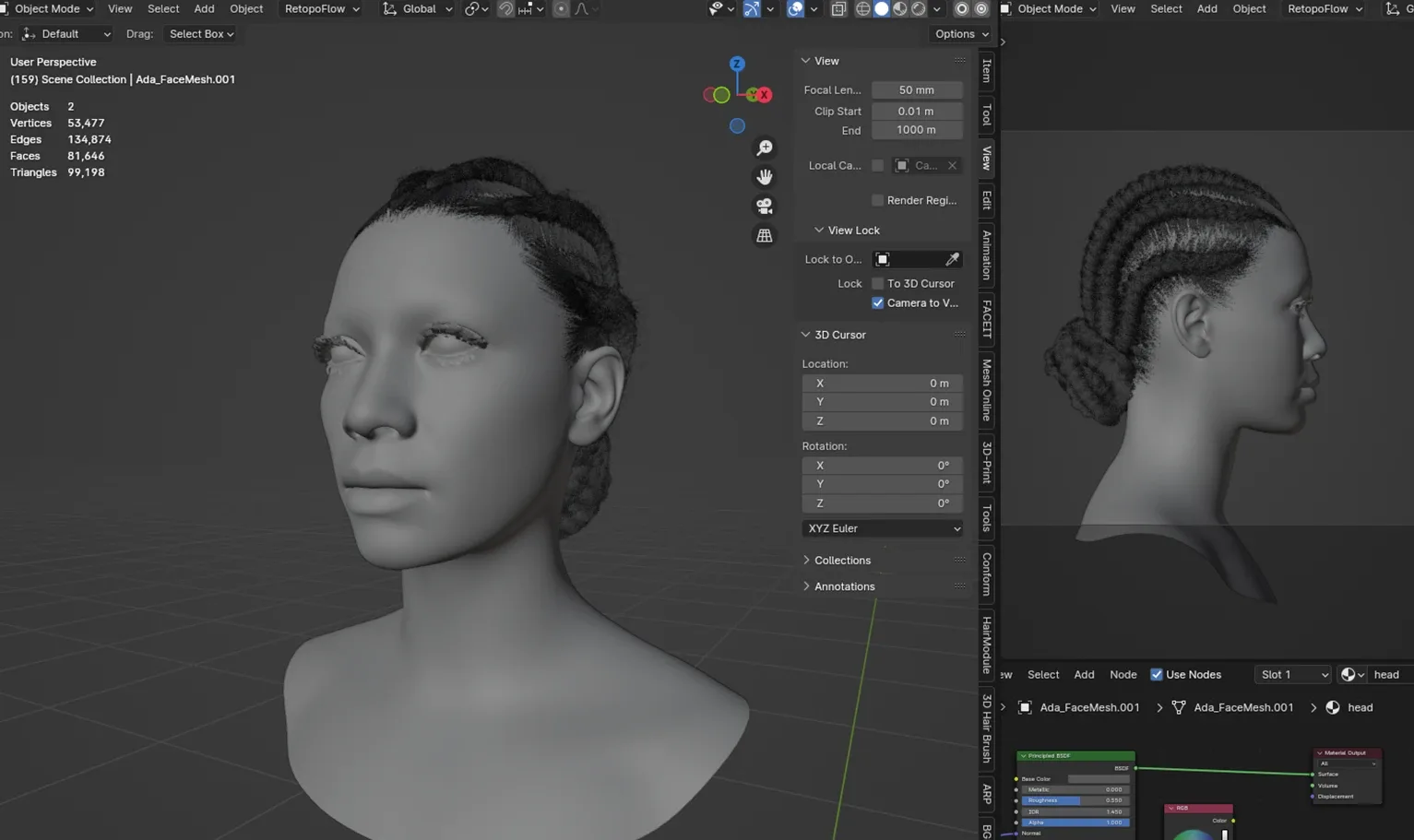Viewport: 1414px width, 840px height.
Task: Open the Tool sidebar tab
Action: pyautogui.click(x=987, y=113)
